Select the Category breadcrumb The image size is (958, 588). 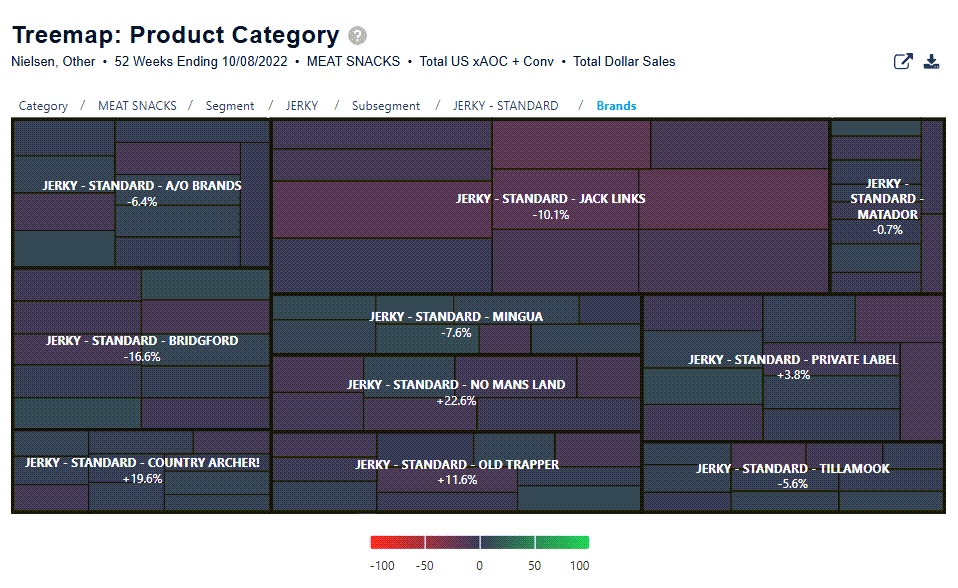point(43,106)
